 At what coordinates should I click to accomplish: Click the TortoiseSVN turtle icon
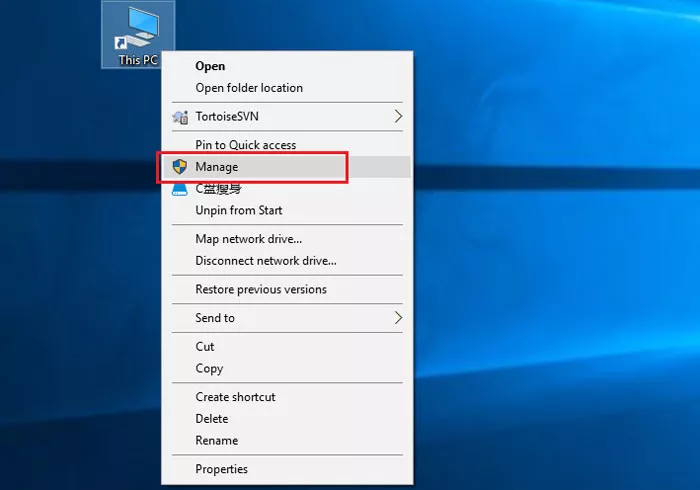click(180, 117)
